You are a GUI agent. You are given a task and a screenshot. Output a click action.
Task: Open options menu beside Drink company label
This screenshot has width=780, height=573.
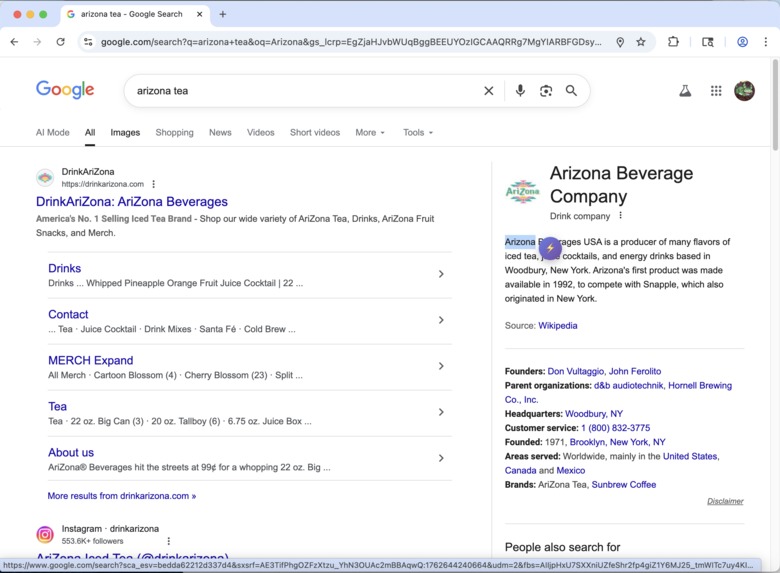click(620, 215)
